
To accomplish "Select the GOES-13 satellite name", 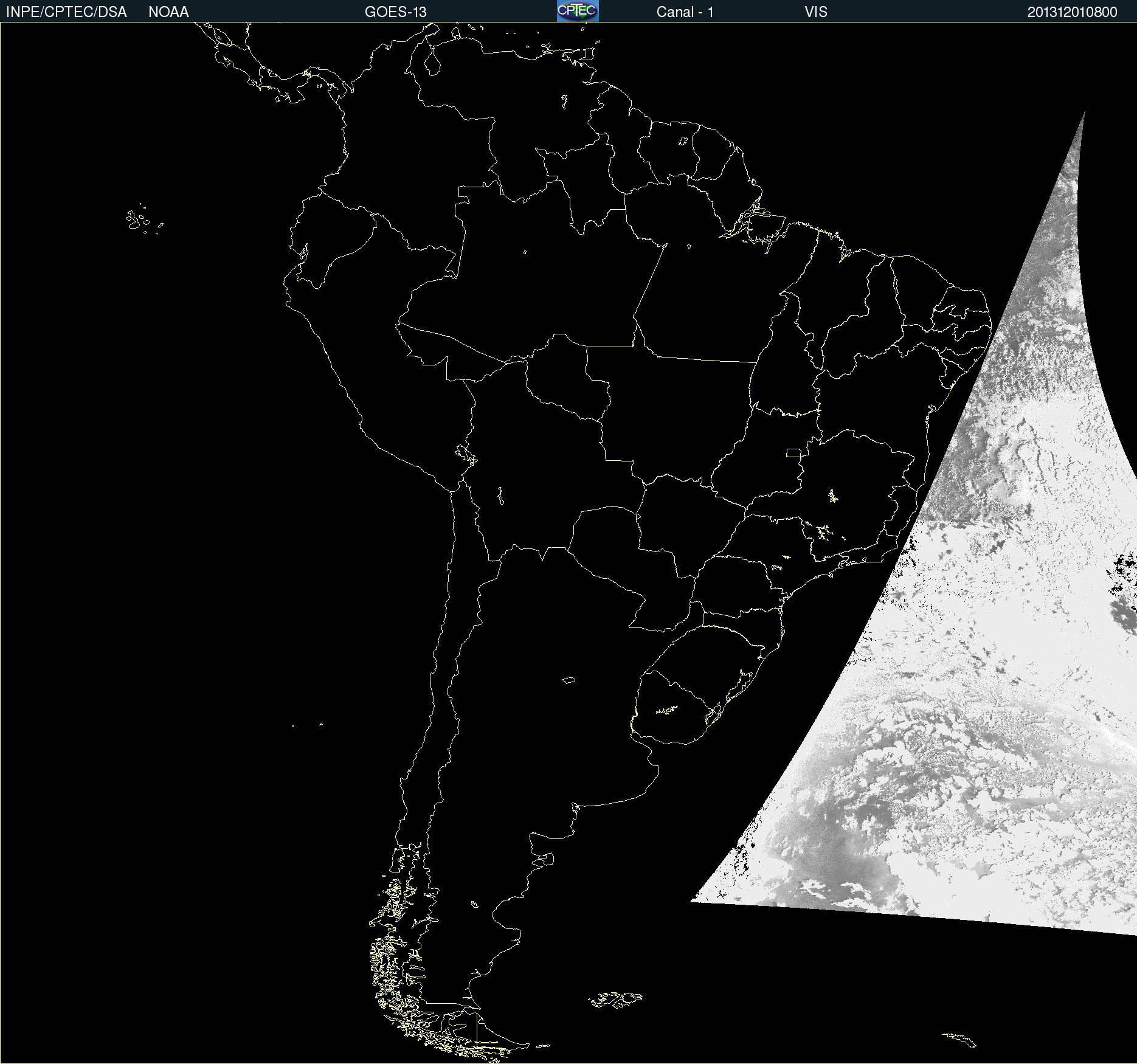I will pyautogui.click(x=395, y=12).
